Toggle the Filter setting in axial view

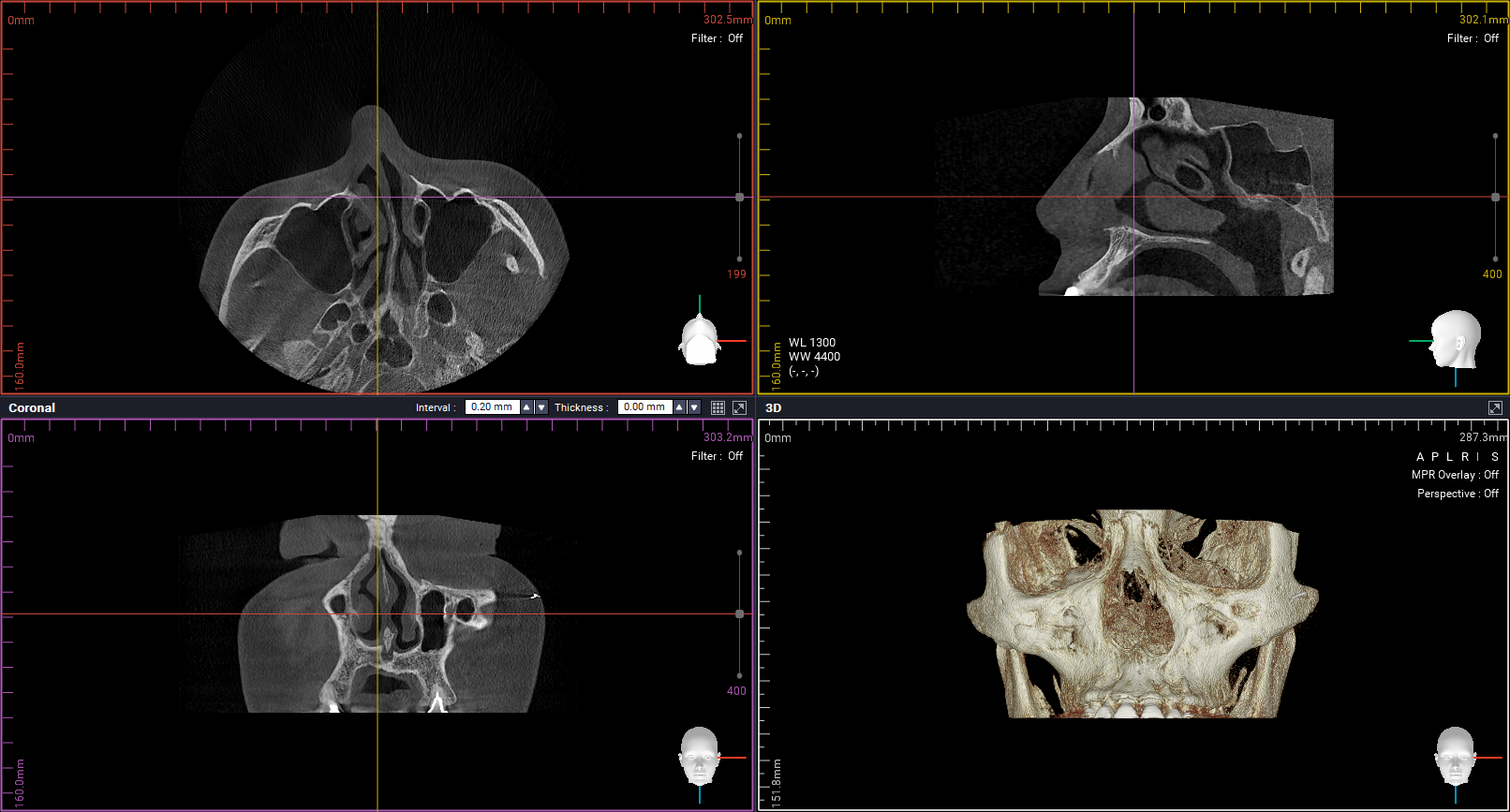[x=717, y=38]
